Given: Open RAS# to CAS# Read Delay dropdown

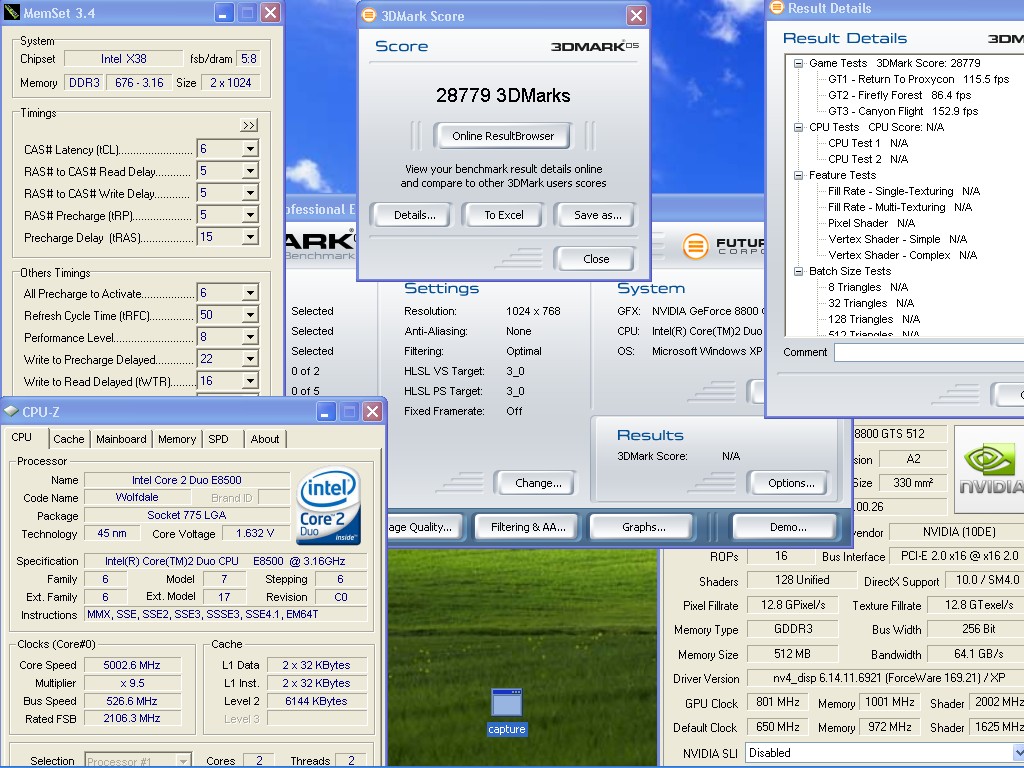Looking at the screenshot, I should (x=250, y=171).
